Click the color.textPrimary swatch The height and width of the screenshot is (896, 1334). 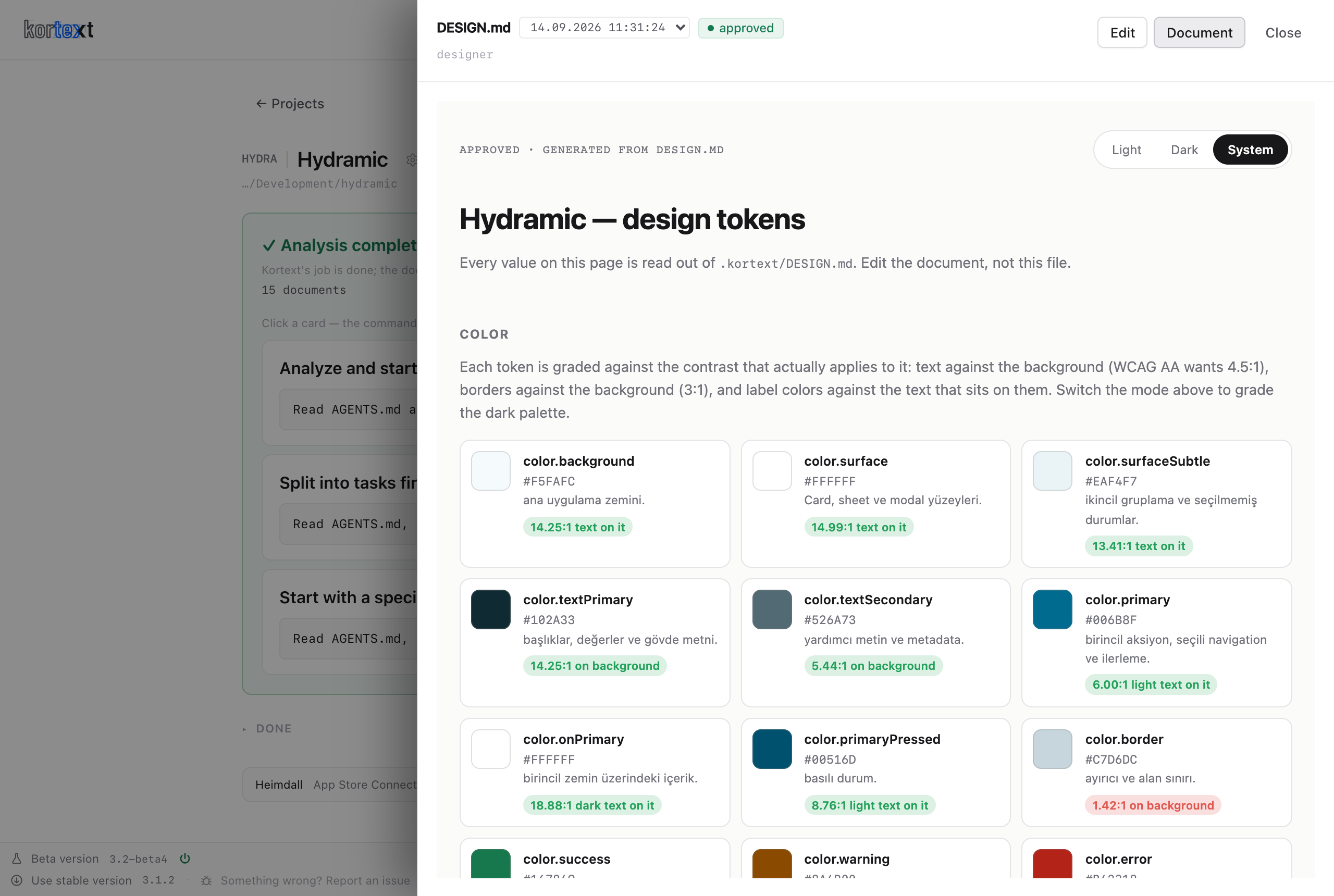pyautogui.click(x=490, y=609)
